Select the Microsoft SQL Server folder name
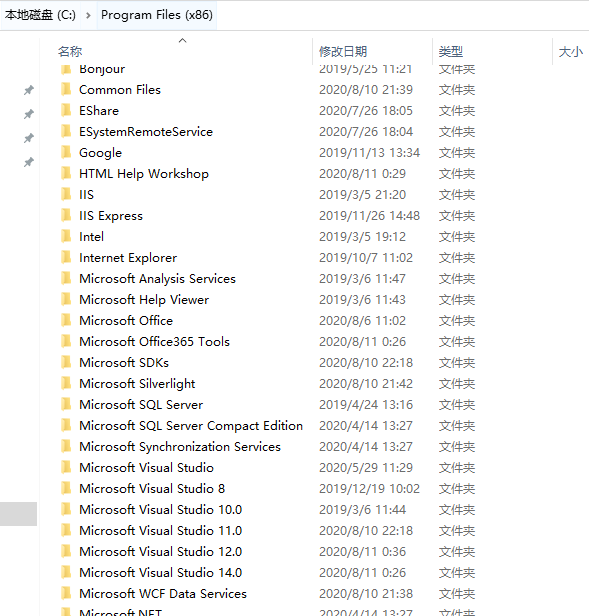 (x=141, y=404)
